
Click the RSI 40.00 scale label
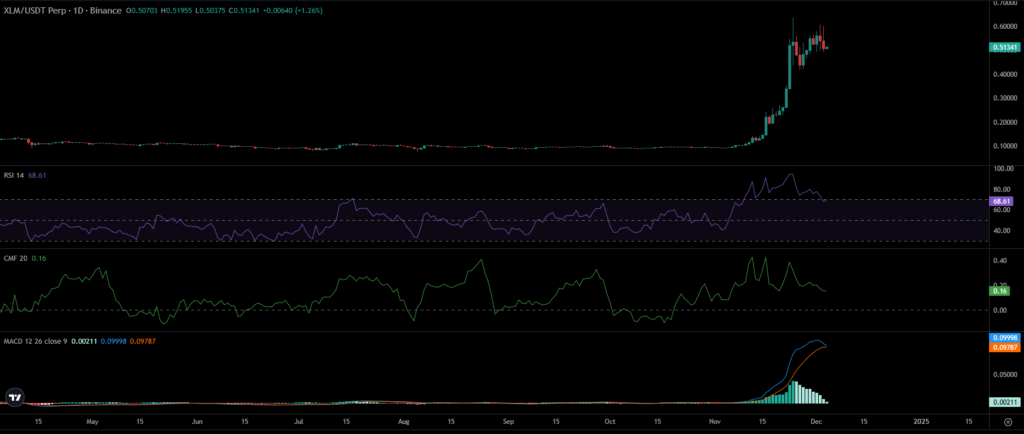tap(1004, 230)
